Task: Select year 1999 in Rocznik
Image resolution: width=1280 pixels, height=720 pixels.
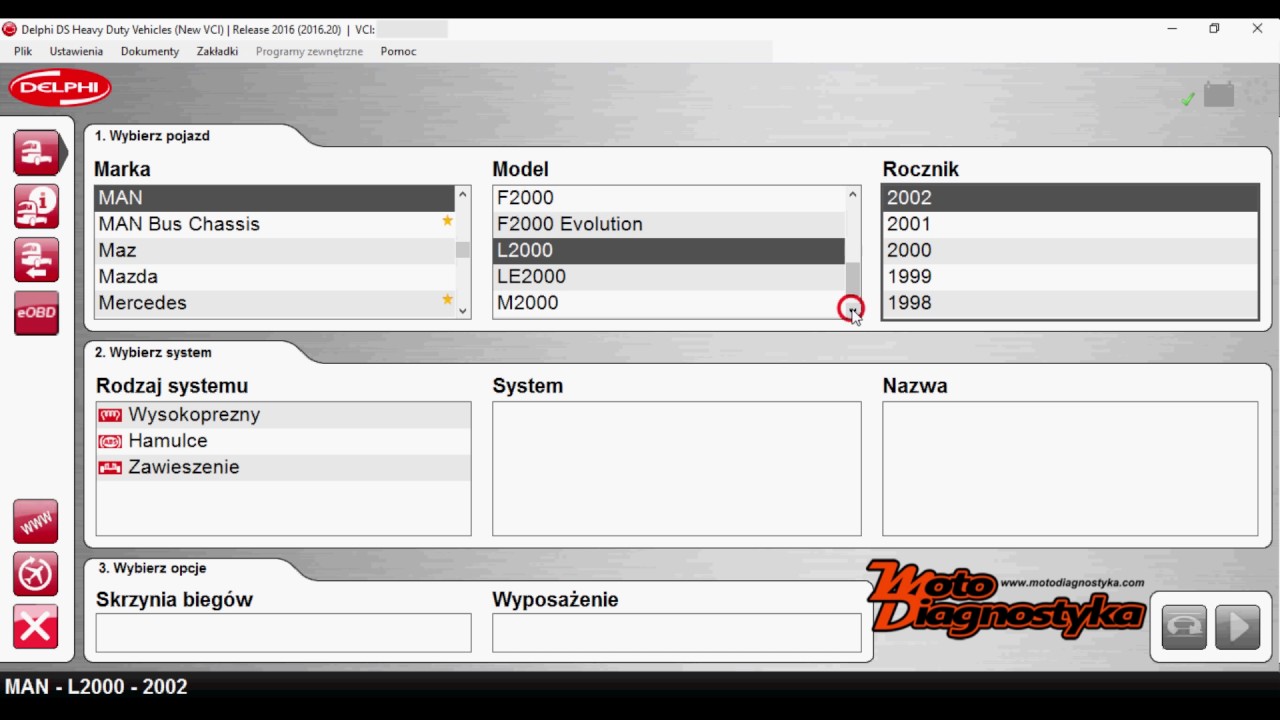Action: 1070,276
